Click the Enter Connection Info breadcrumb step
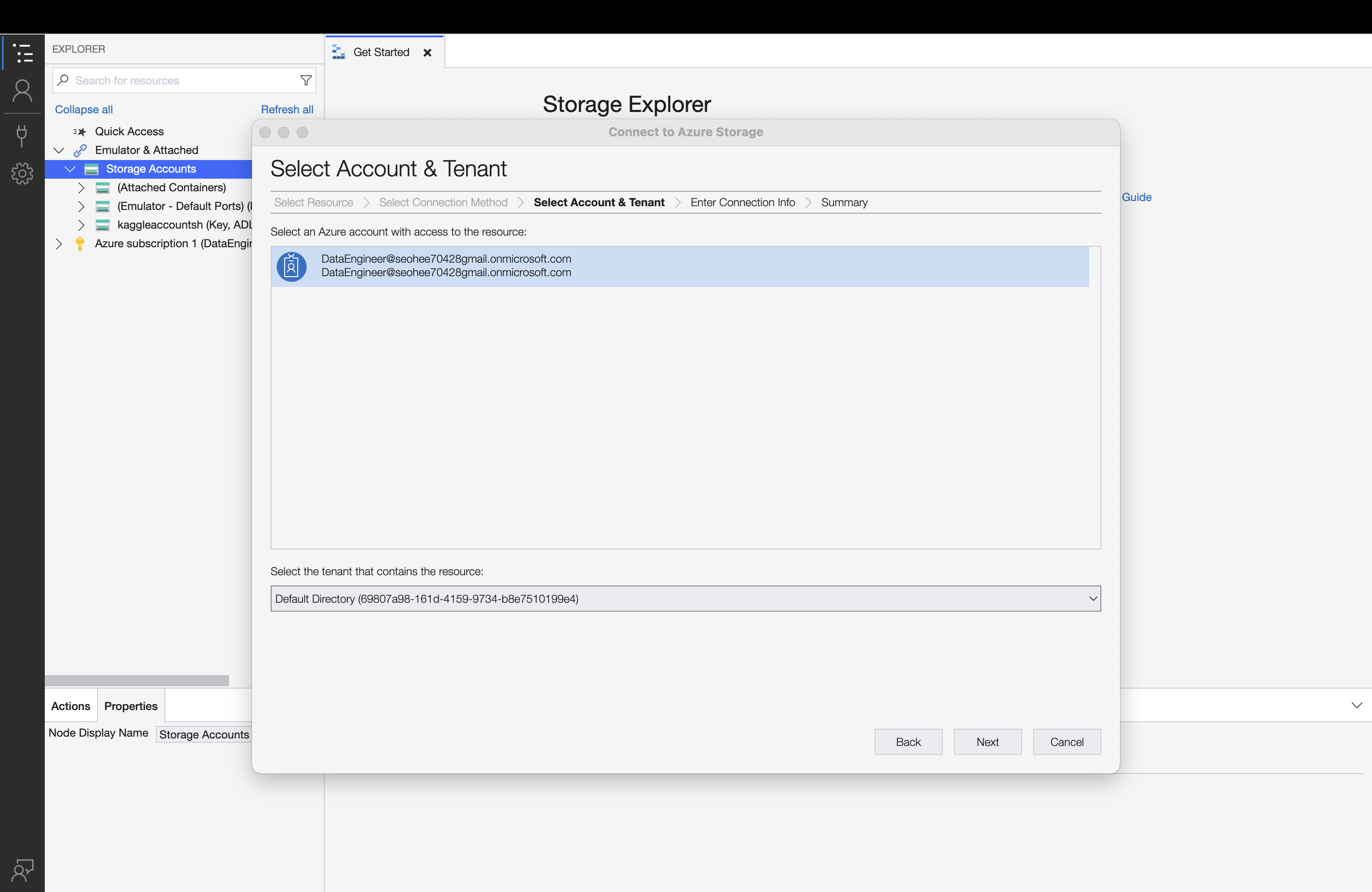 pyautogui.click(x=742, y=203)
